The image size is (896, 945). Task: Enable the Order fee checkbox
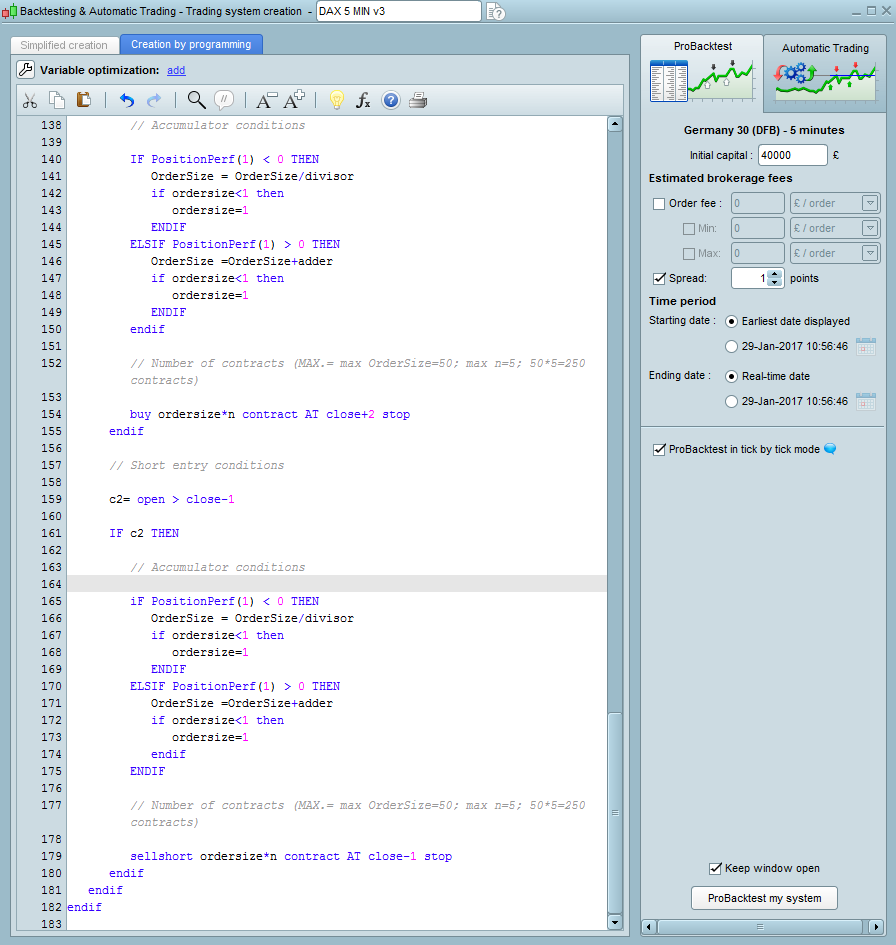point(658,204)
